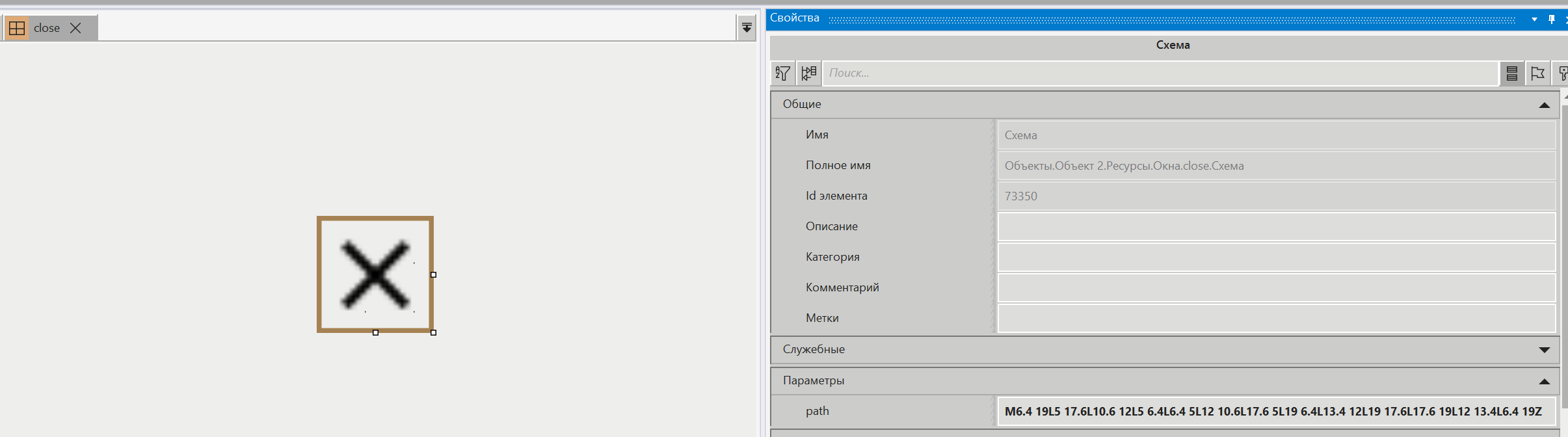
Task: Click the Описание value field
Action: (1276, 227)
